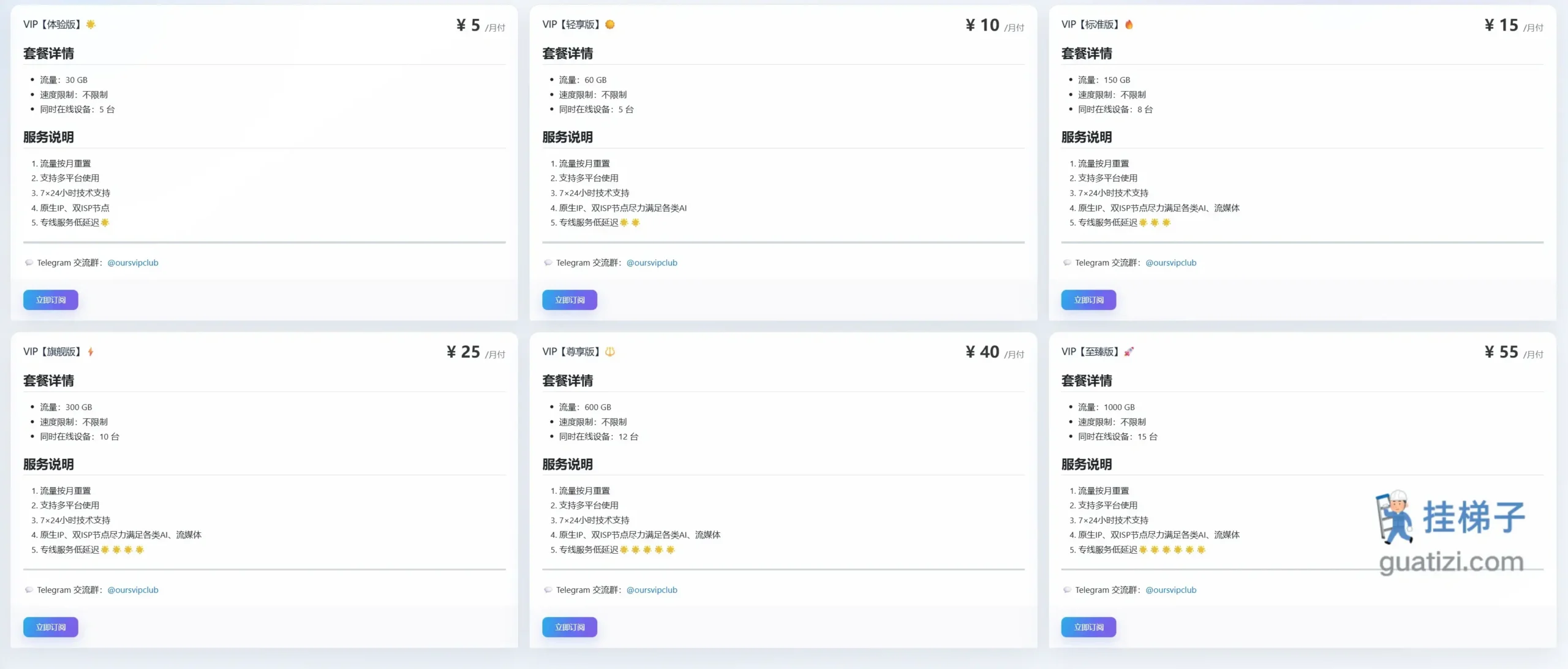This screenshot has height=669, width=1568.
Task: Subscribe to the ¥10 轻享版 plan with 立即订阅
Action: [x=570, y=300]
